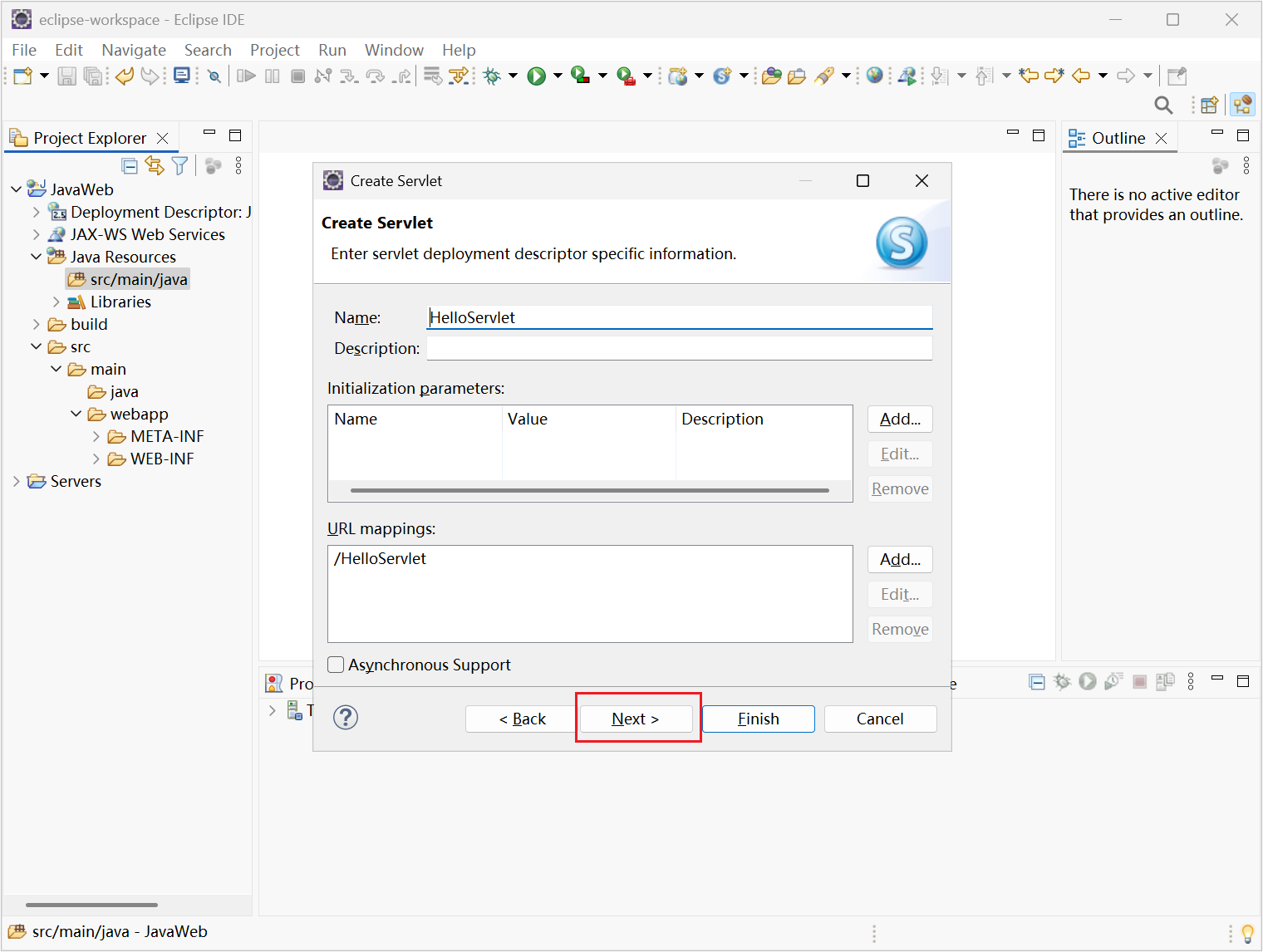Open the Debug launch dropdown arrow
Image resolution: width=1263 pixels, height=952 pixels.
pos(513,76)
